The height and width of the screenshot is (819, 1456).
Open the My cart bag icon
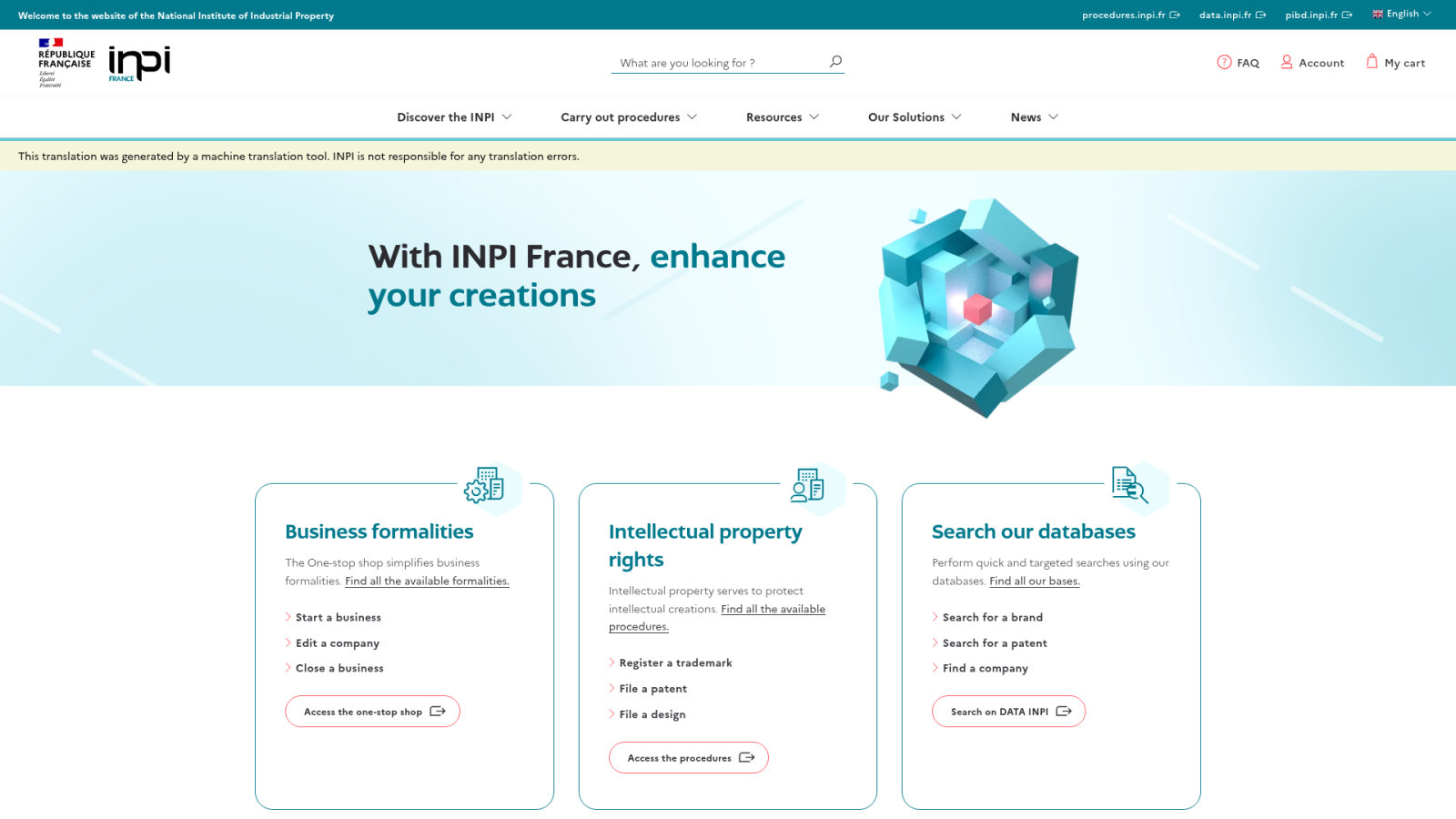point(1371,61)
